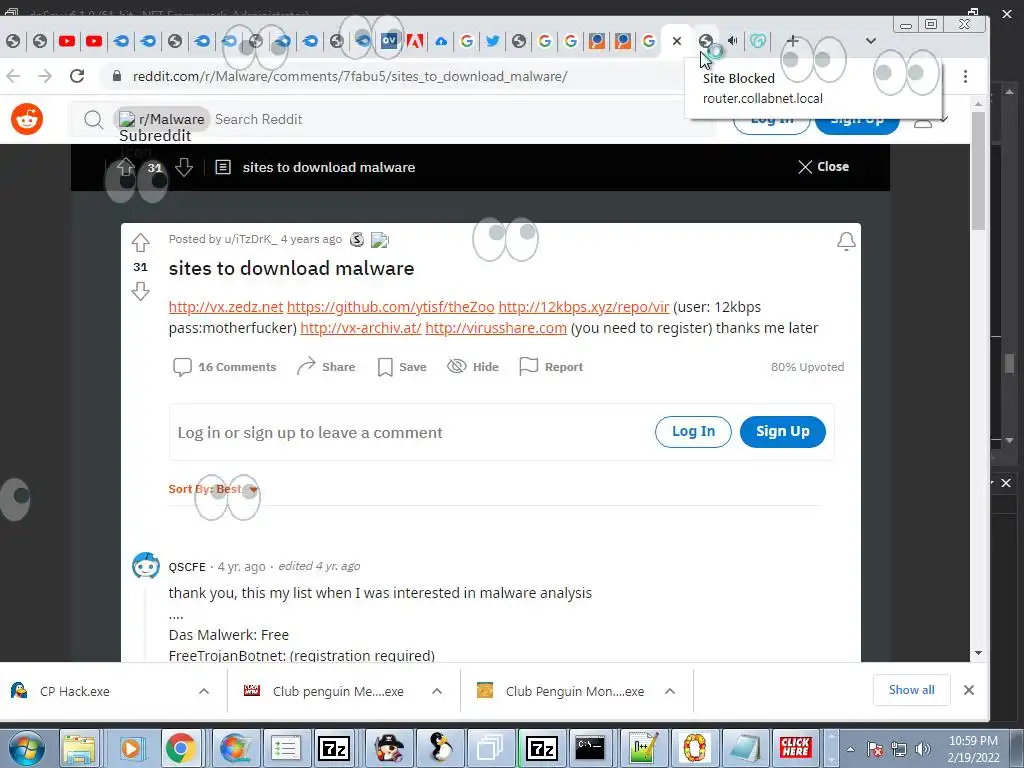
Task: Open Notepad++ from taskbar
Action: click(x=642, y=748)
